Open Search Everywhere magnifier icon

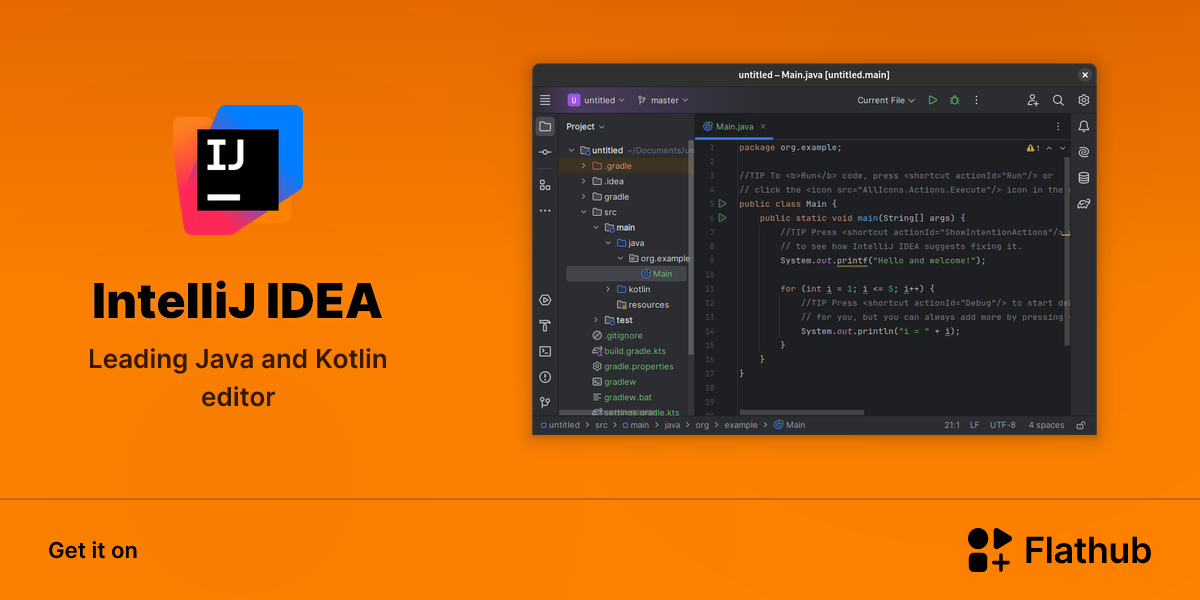click(x=1058, y=100)
